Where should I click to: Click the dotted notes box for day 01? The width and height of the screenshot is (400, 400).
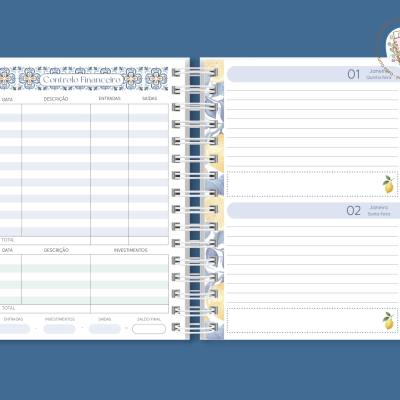312,184
